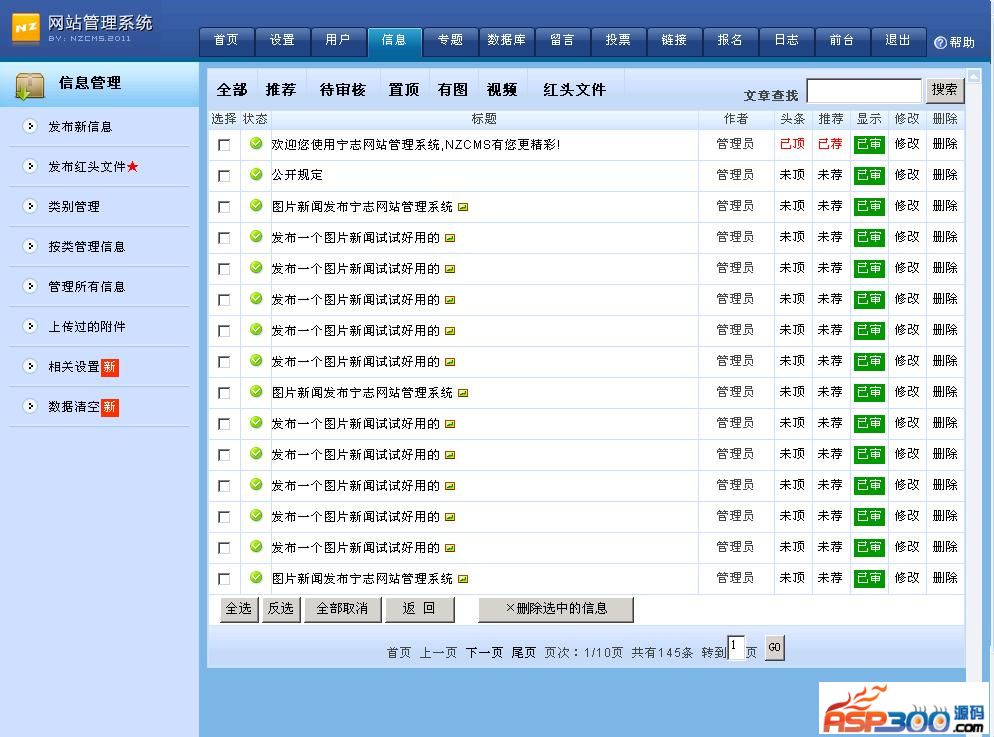Click 删除 link in 公开规定 row
The width and height of the screenshot is (994, 737).
(x=945, y=175)
